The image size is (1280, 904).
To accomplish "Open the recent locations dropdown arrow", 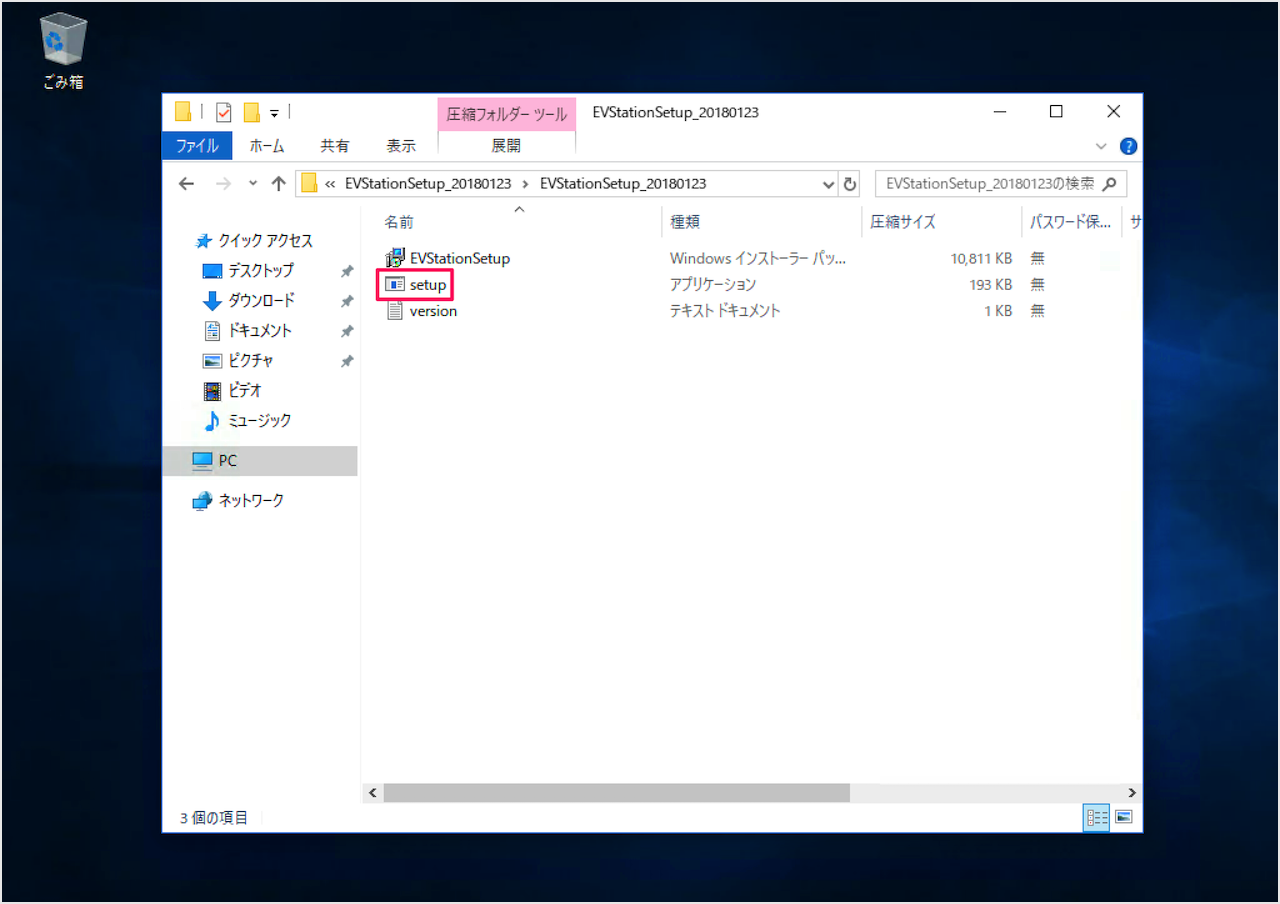I will tap(253, 184).
